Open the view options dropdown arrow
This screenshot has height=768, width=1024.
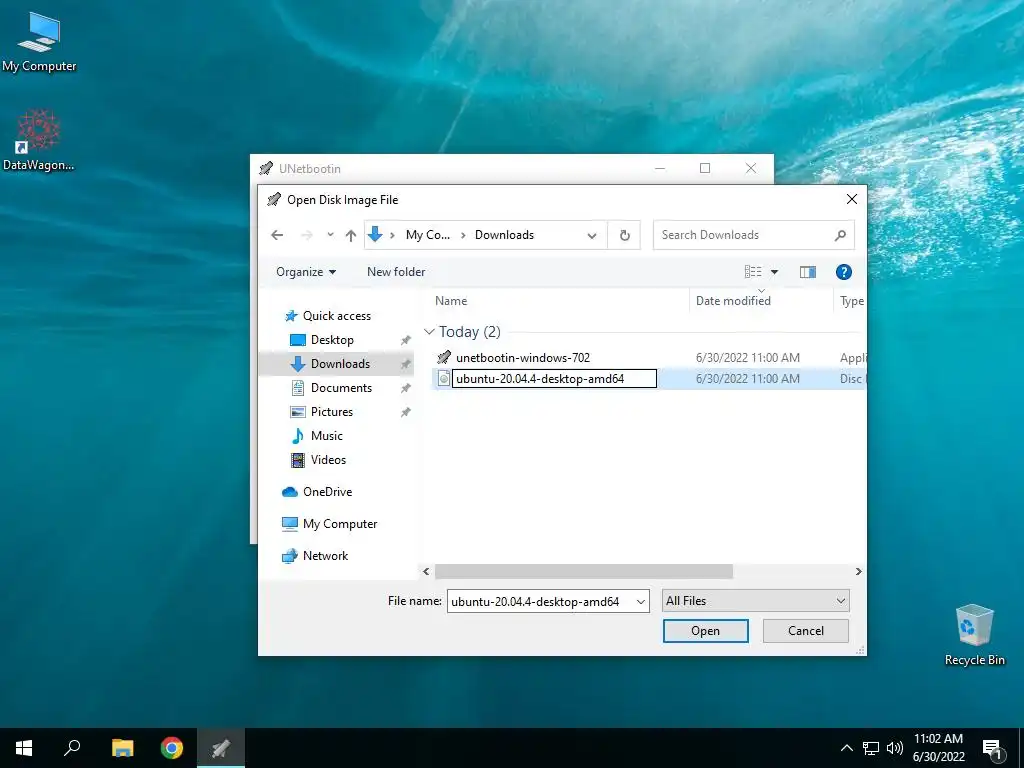[x=775, y=272]
